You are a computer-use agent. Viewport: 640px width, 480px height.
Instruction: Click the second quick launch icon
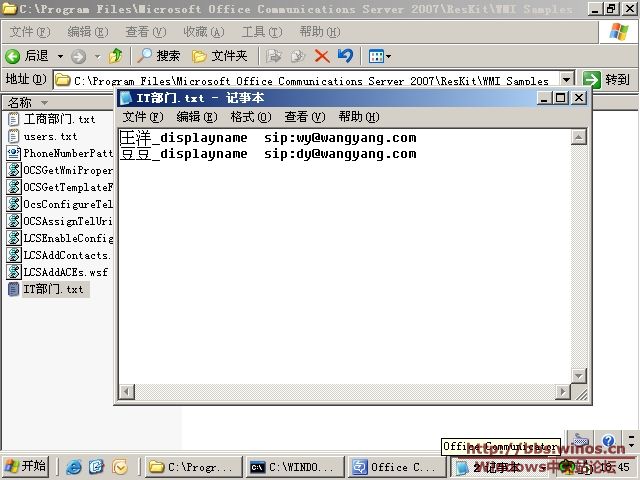tap(96, 467)
